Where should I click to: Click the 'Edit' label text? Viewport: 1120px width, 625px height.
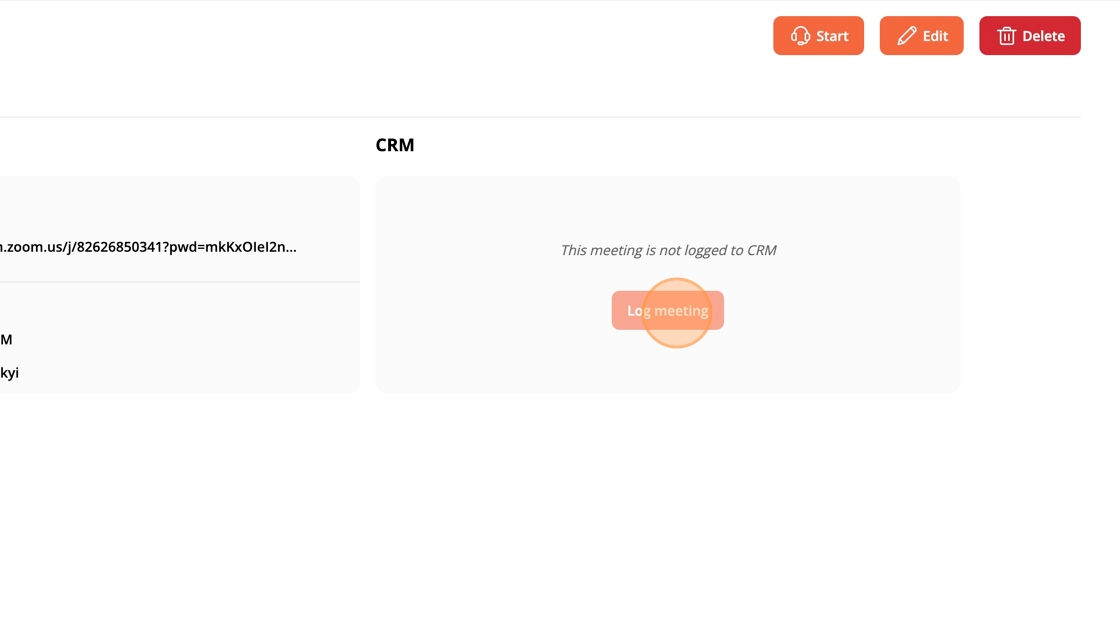tap(935, 36)
